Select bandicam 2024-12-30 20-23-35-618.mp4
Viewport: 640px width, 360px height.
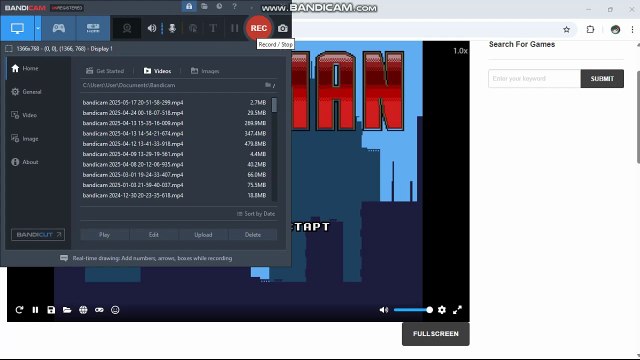[x=174, y=195]
